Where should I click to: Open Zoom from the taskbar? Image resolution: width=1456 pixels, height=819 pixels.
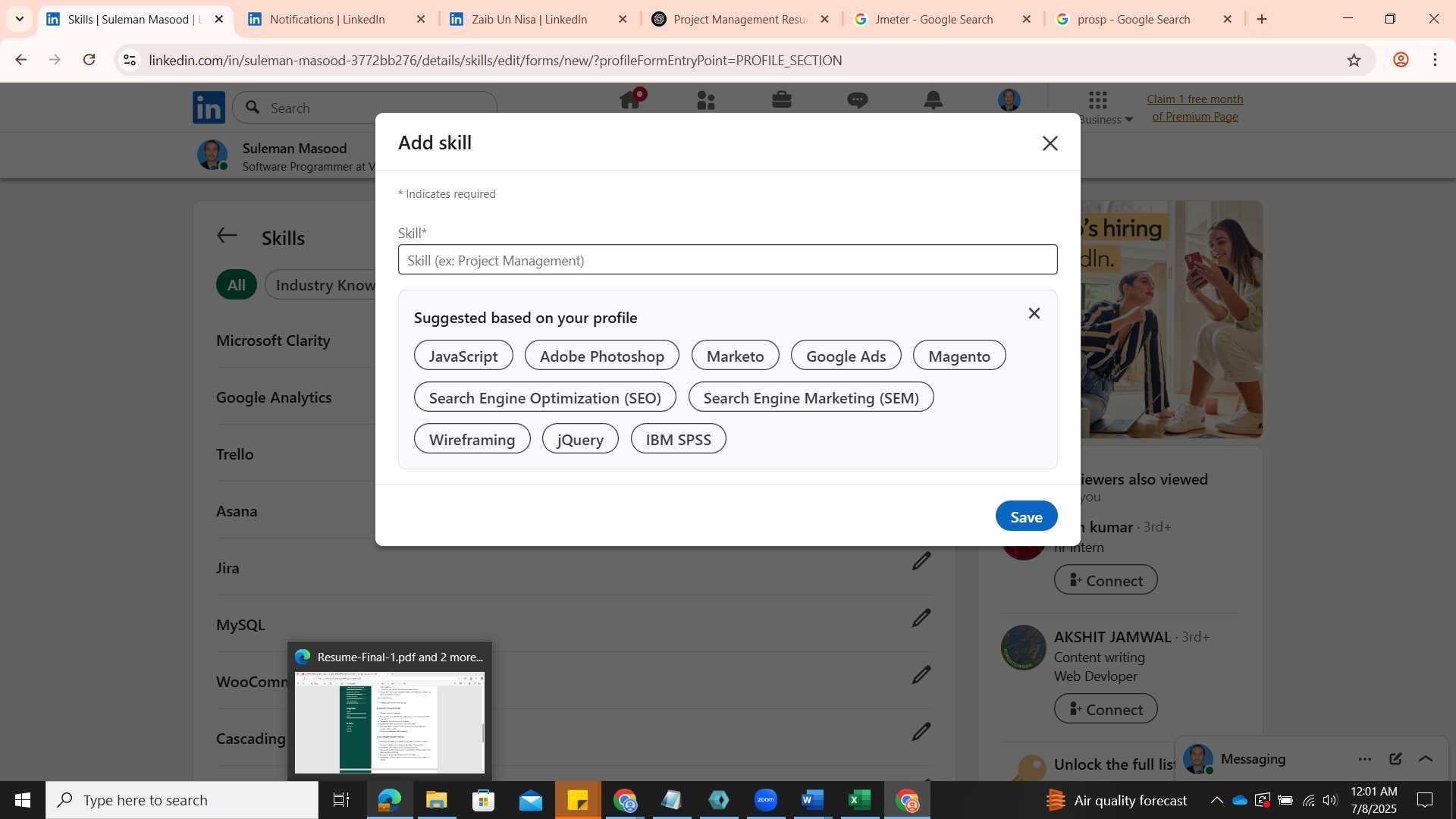[765, 800]
